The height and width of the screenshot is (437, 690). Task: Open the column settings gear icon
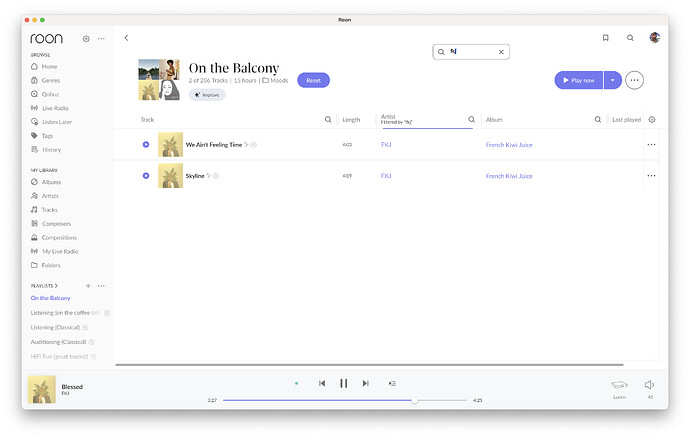(x=652, y=120)
